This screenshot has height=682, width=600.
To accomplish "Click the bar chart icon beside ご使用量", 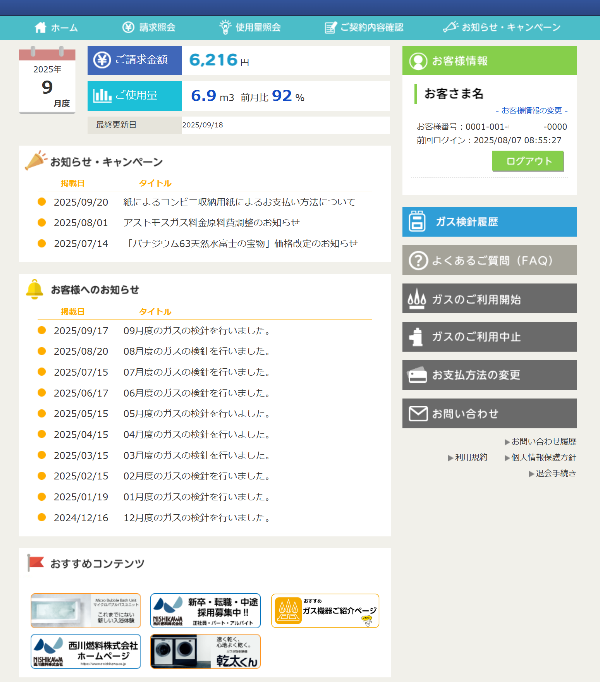I will [x=102, y=96].
